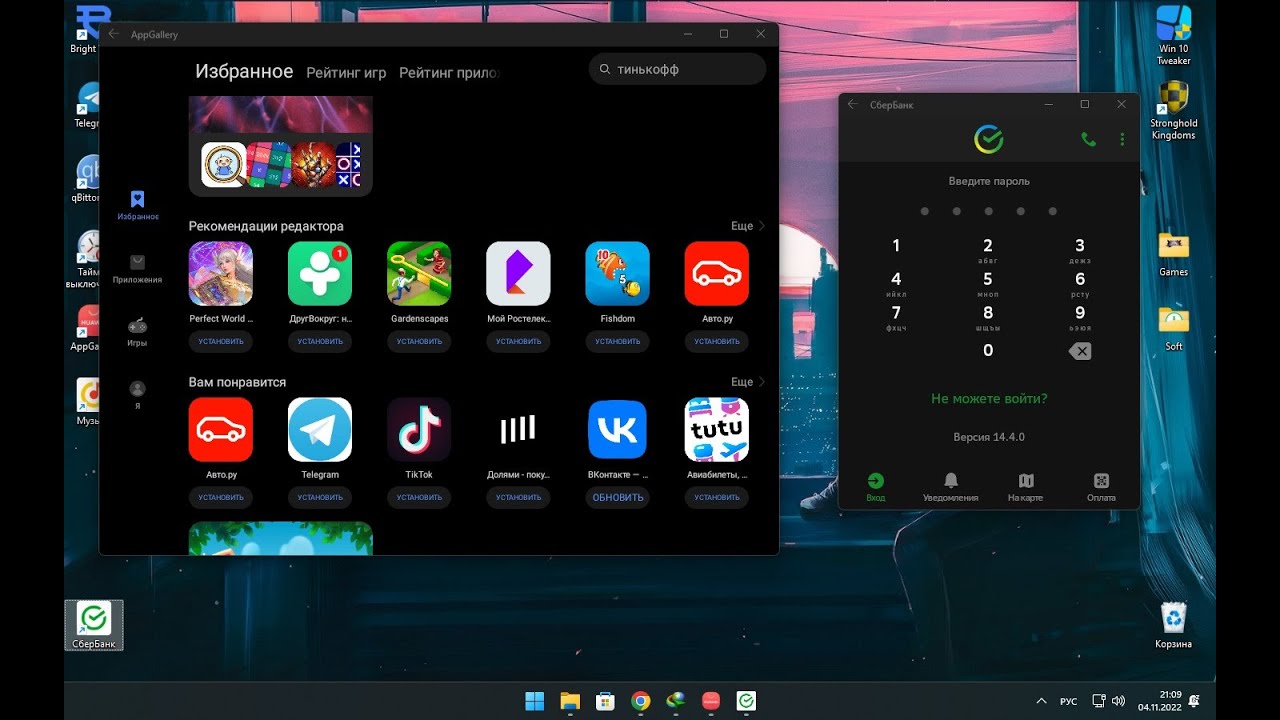Viewport: 1280px width, 720px height.
Task: Tap phone call icon in СберБанк
Action: coord(1089,140)
